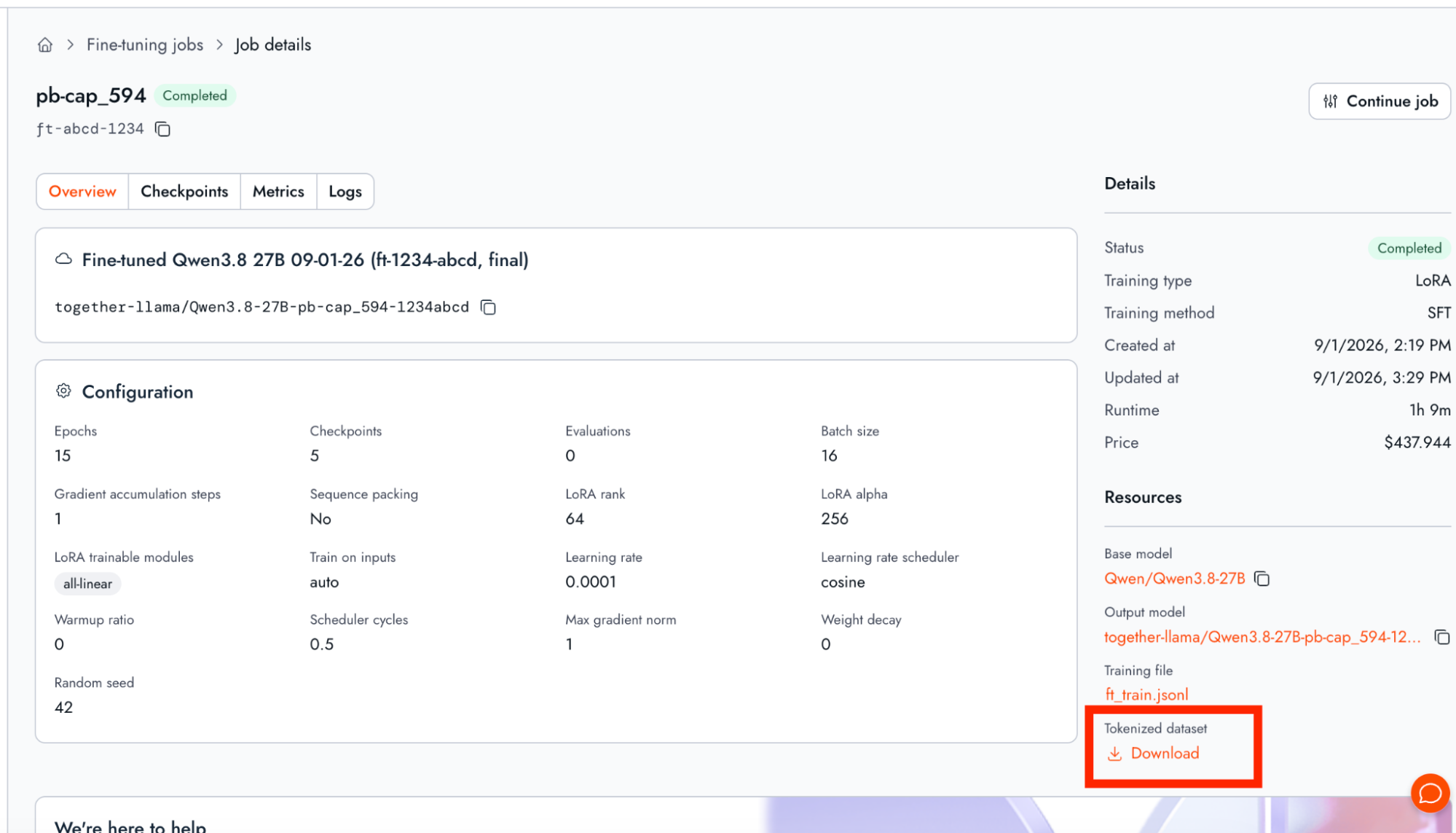Switch to the Overview tab
The height and width of the screenshot is (833, 1456).
coord(82,192)
